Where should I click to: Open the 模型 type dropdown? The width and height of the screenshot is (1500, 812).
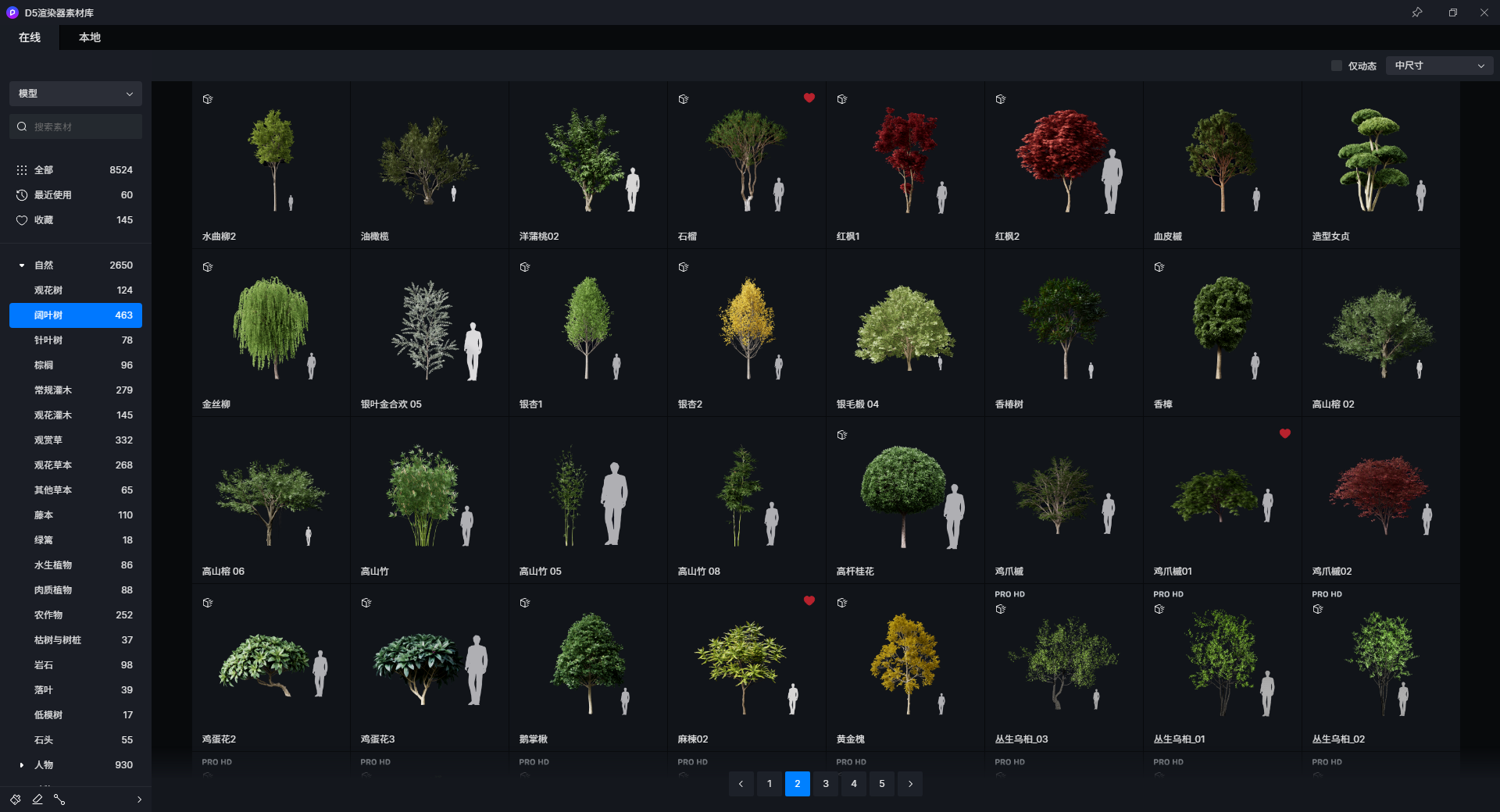point(76,94)
